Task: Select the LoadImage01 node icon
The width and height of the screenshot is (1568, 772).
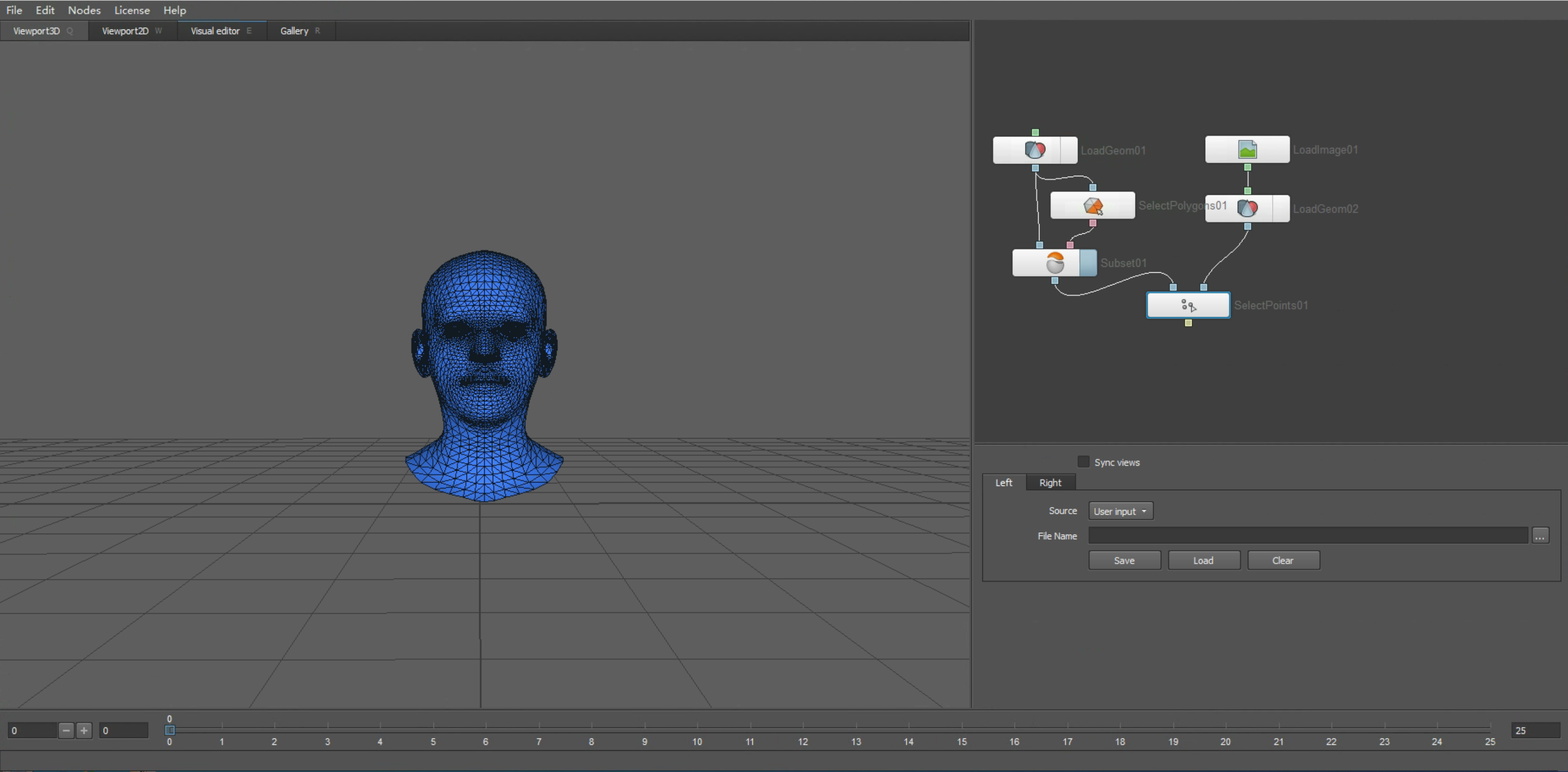Action: [x=1246, y=150]
